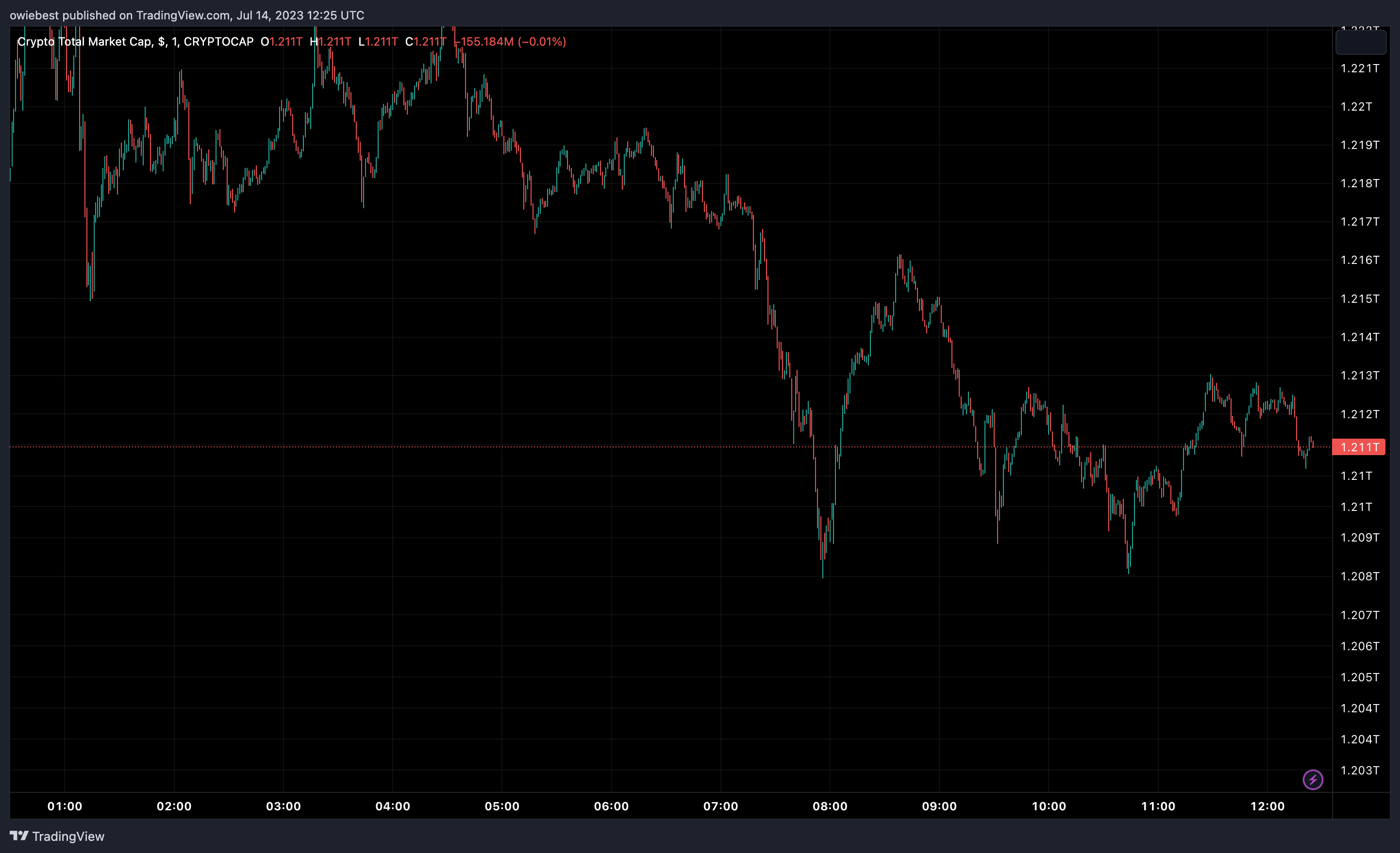Image resolution: width=1400 pixels, height=853 pixels.
Task: Click the 1.219T price axis label
Action: coord(1360,145)
